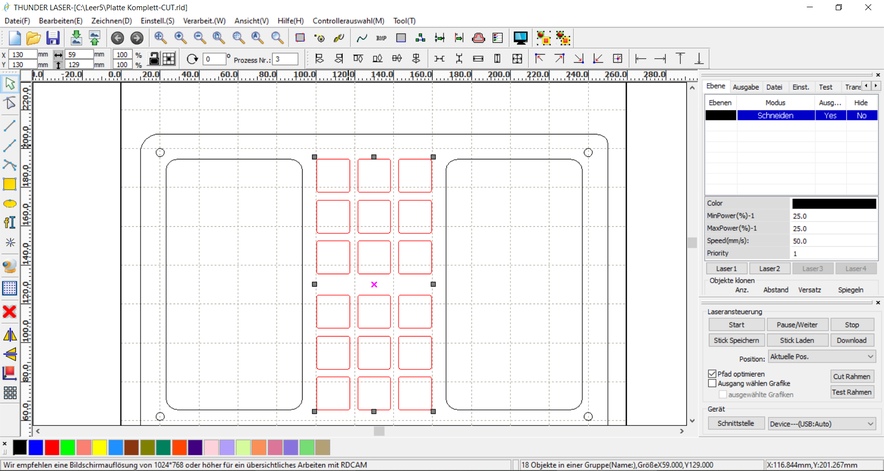Open the Zeichnen(D) menu
The width and height of the screenshot is (884, 471).
coord(111,21)
